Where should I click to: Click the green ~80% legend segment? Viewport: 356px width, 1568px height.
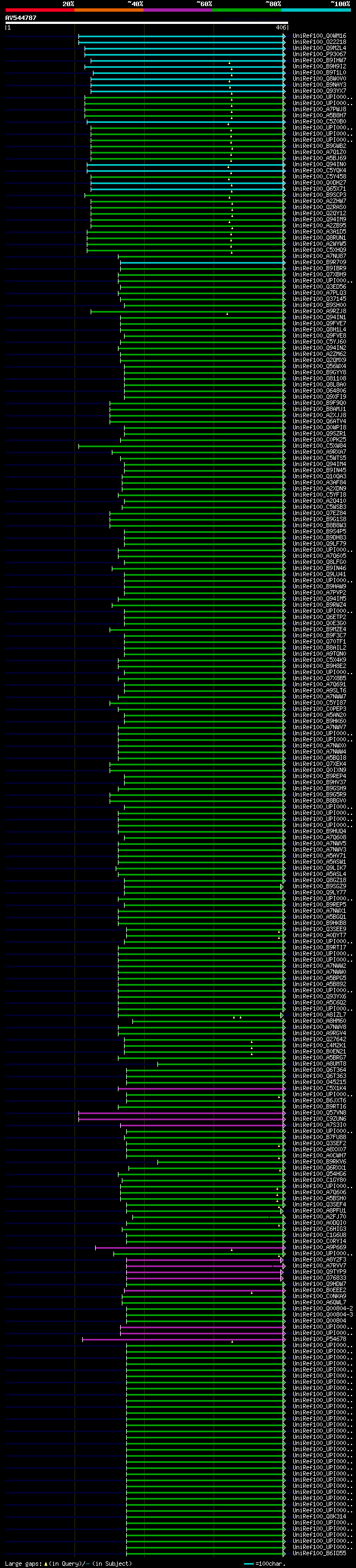tap(248, 10)
